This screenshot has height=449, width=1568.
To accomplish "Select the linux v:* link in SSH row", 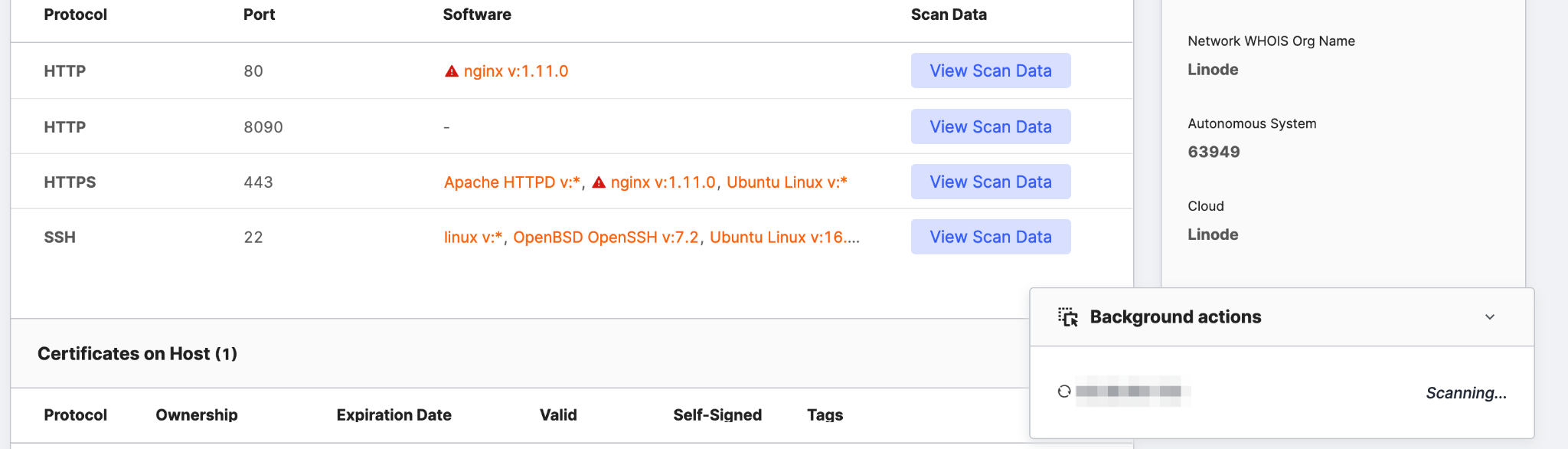I will click(472, 238).
